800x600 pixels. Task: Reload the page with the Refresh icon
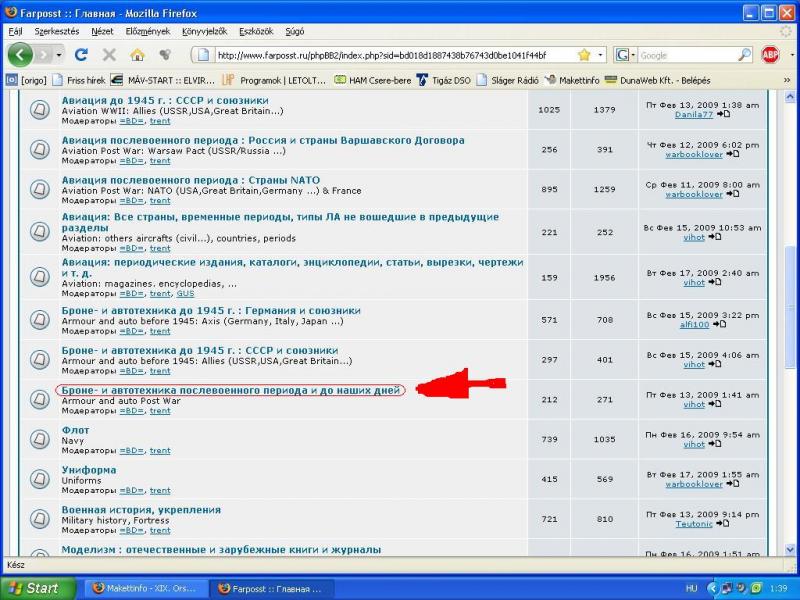pos(81,55)
